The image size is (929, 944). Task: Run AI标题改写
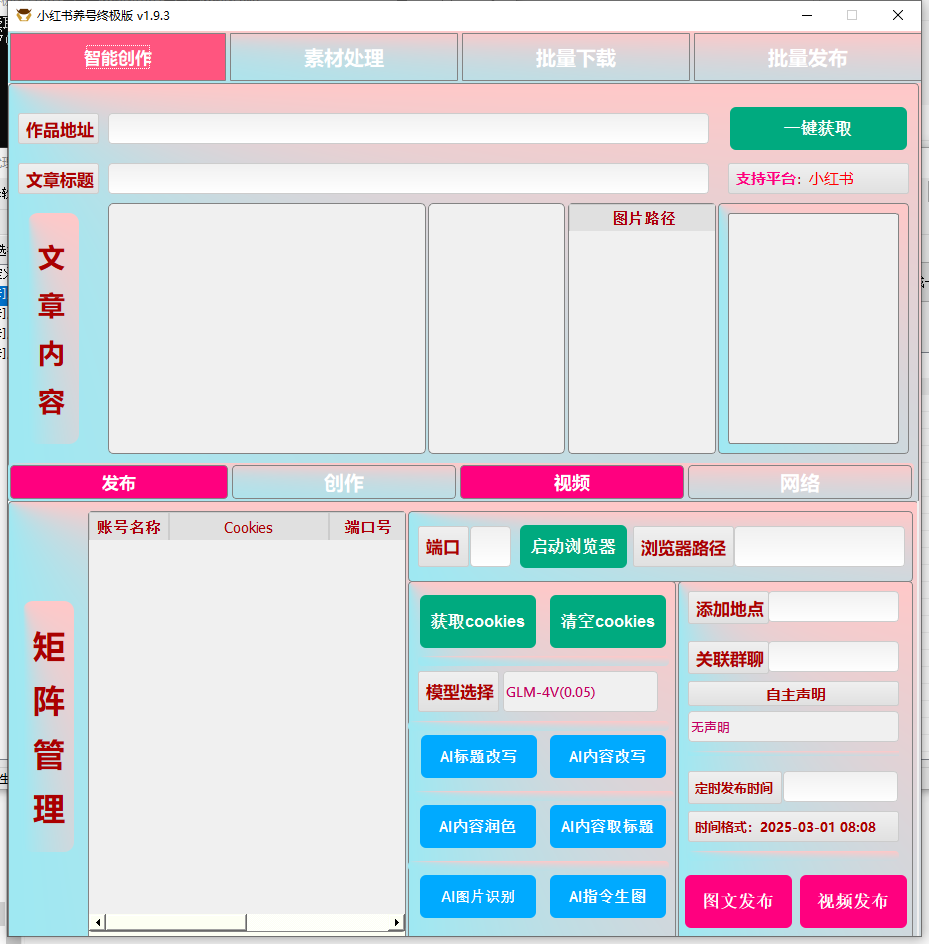478,756
